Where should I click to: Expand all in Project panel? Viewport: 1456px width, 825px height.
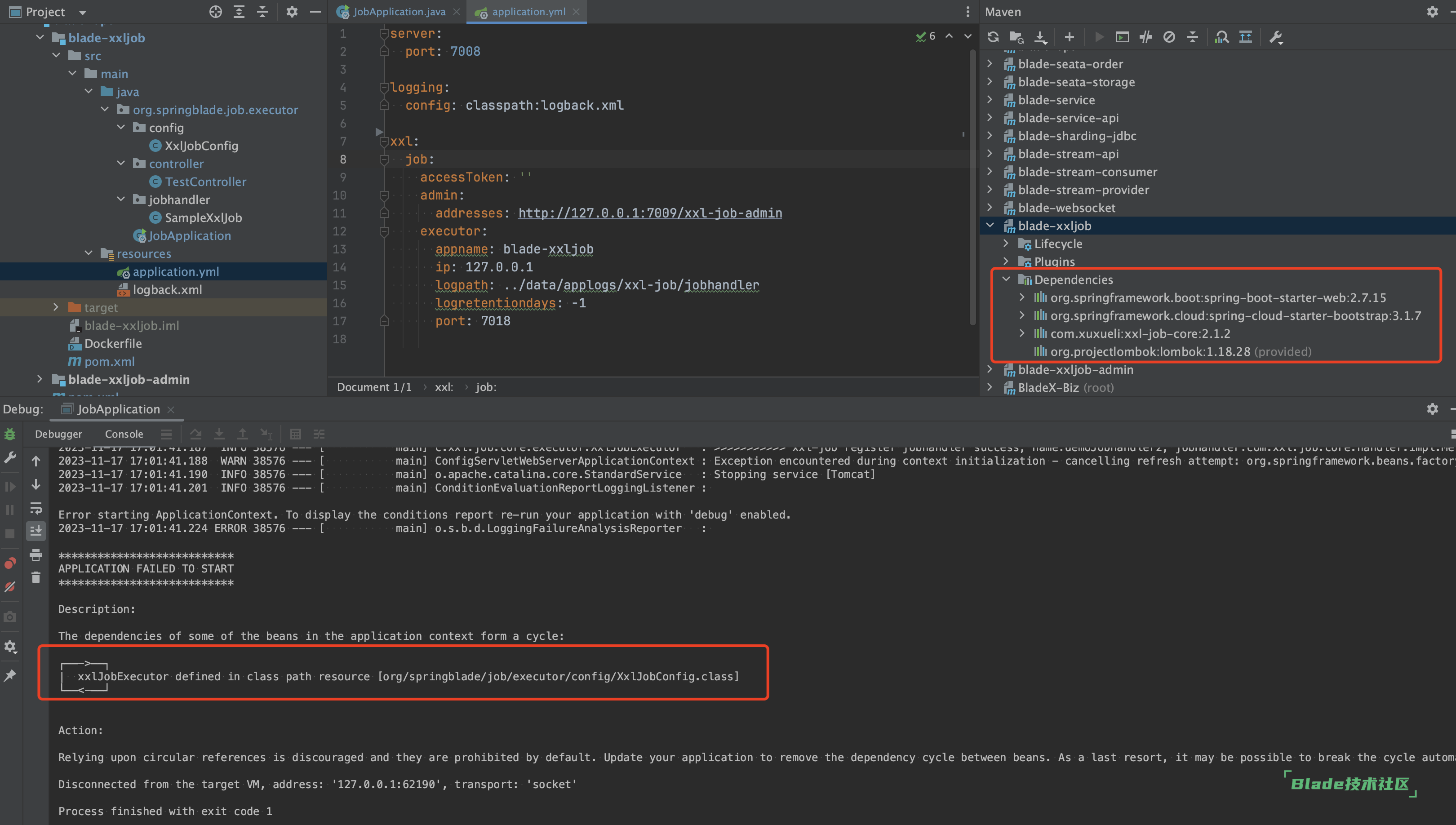click(x=239, y=12)
